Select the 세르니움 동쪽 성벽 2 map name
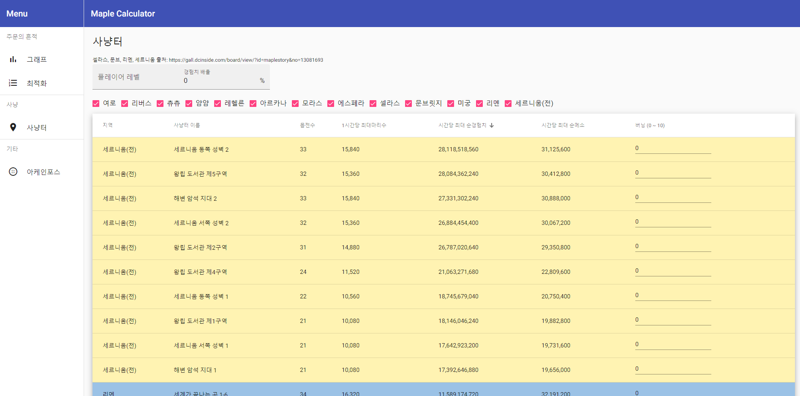This screenshot has width=800, height=396. click(201, 150)
